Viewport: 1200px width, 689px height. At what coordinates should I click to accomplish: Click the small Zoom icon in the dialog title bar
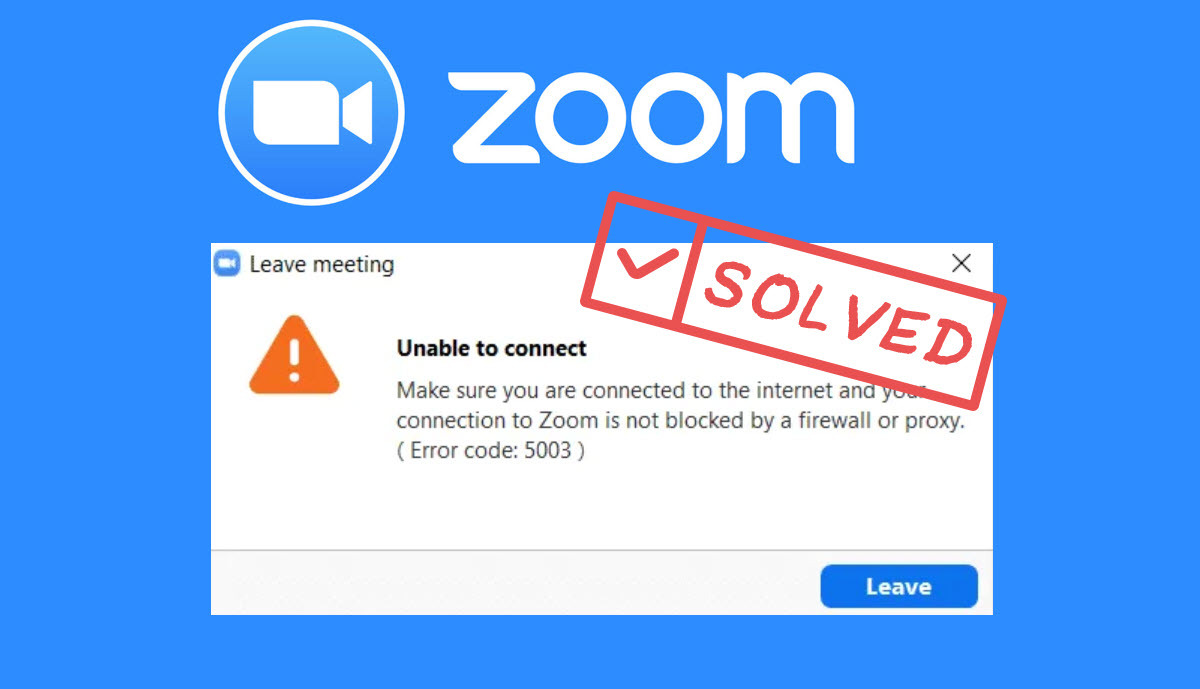tap(227, 264)
